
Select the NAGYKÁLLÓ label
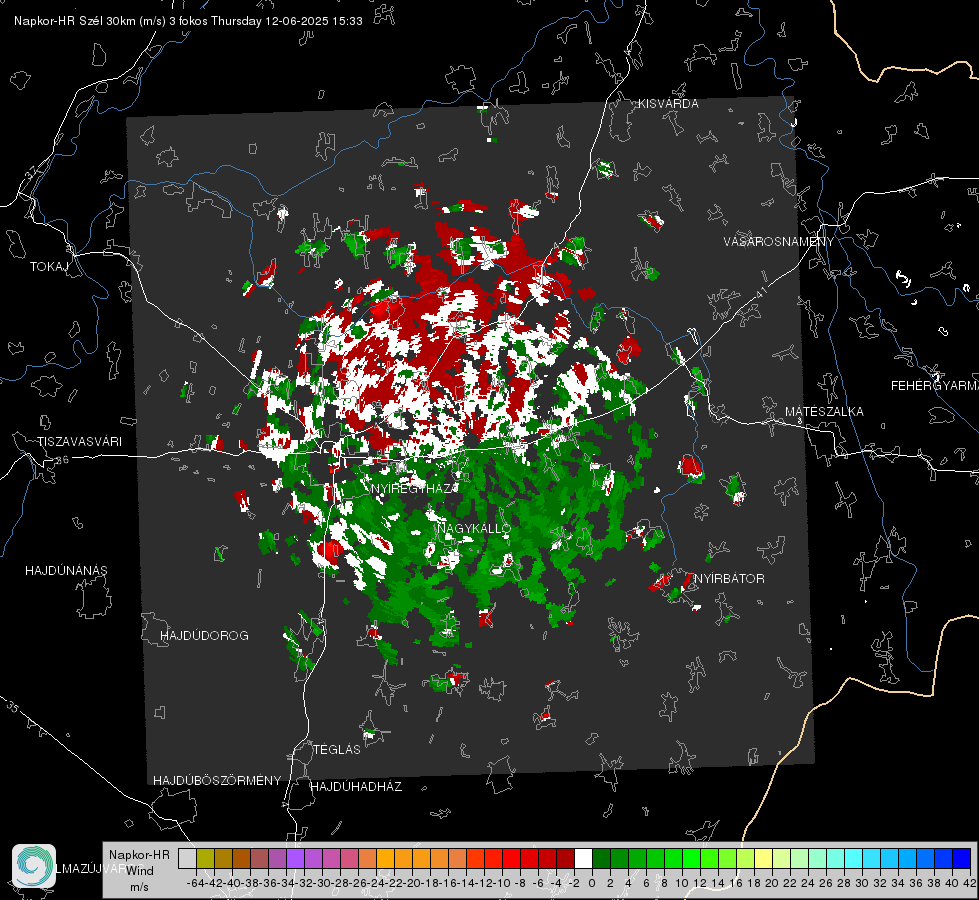pos(474,528)
